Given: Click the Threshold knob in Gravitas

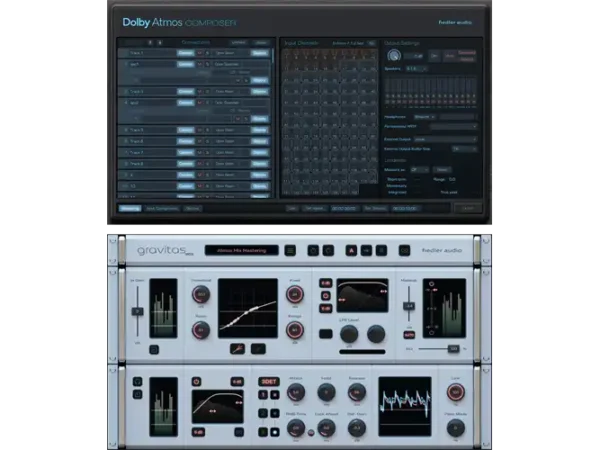Looking at the screenshot, I should pyautogui.click(x=201, y=294).
